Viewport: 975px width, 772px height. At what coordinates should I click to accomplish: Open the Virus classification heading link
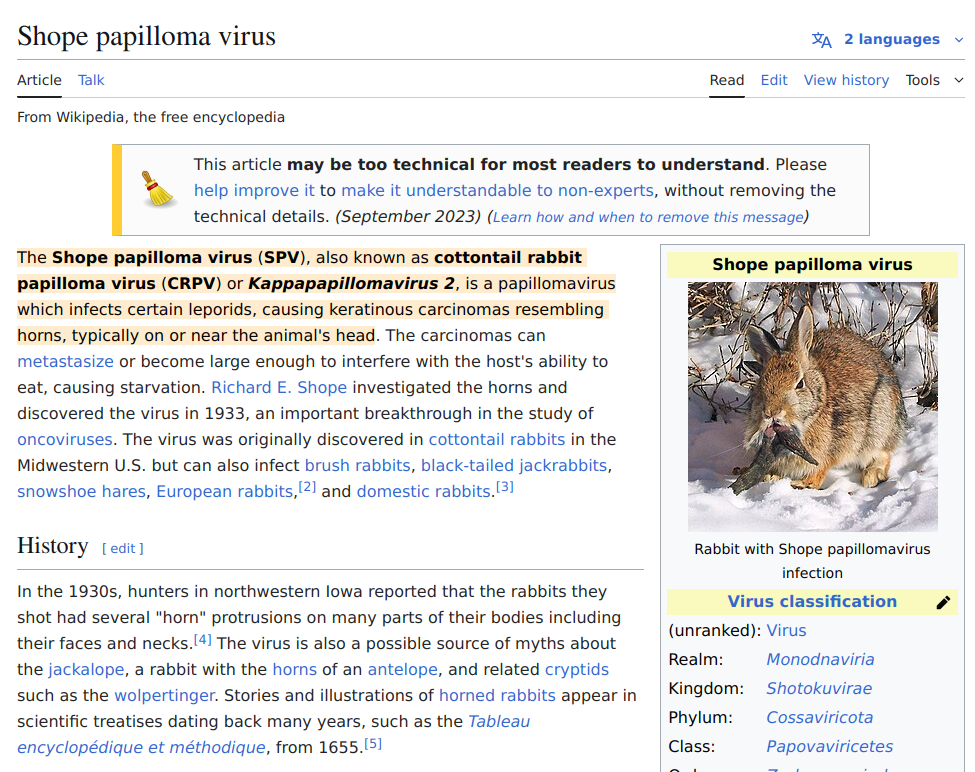tap(812, 602)
